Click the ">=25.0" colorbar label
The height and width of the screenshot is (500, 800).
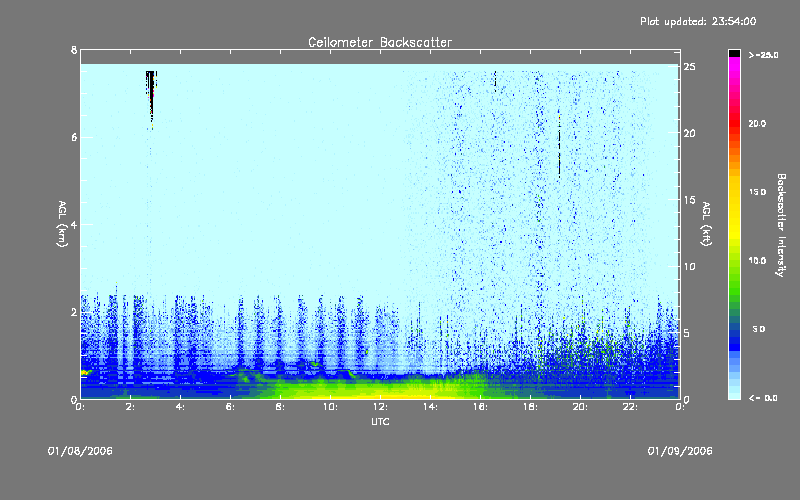click(x=763, y=55)
